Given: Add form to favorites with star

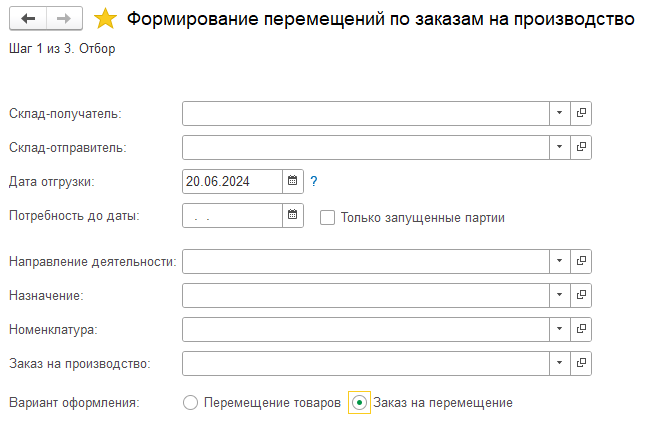Looking at the screenshot, I should click(x=104, y=18).
